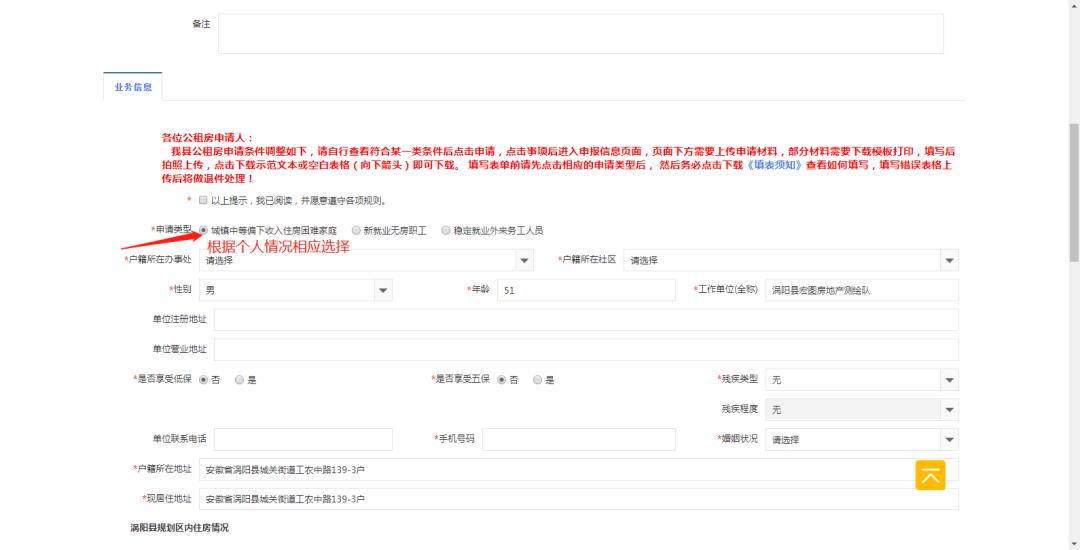This screenshot has height=550, width=1080.
Task: Select 城镇中等偏下收入住房困难家庭 application type
Action: pos(203,230)
